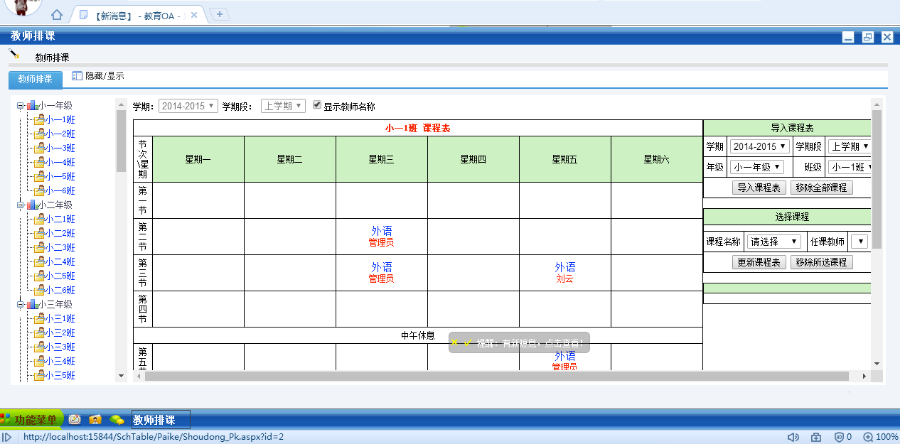The width and height of the screenshot is (900, 444).
Task: Click the folder icon beside 小一4班
Action: coord(39,162)
